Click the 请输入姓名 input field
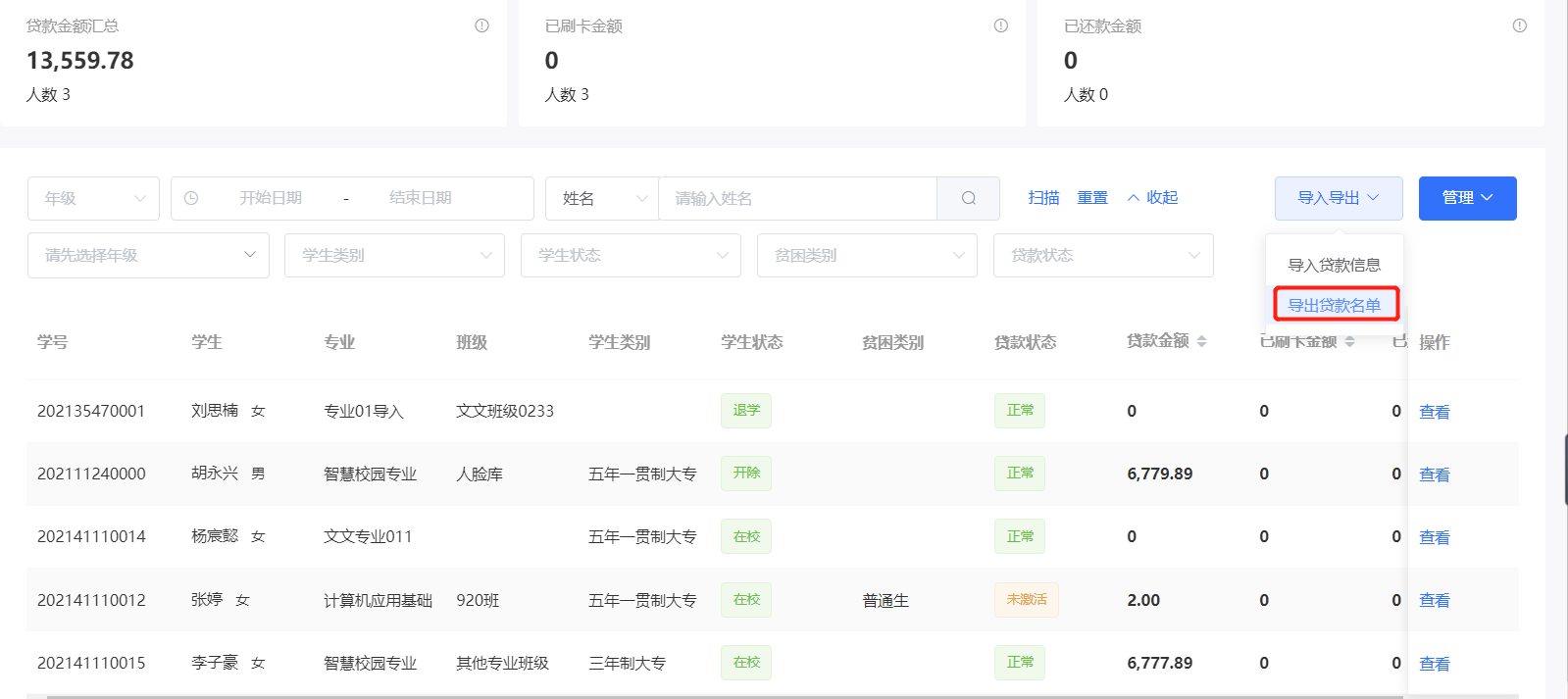This screenshot has width=1568, height=699. click(797, 198)
